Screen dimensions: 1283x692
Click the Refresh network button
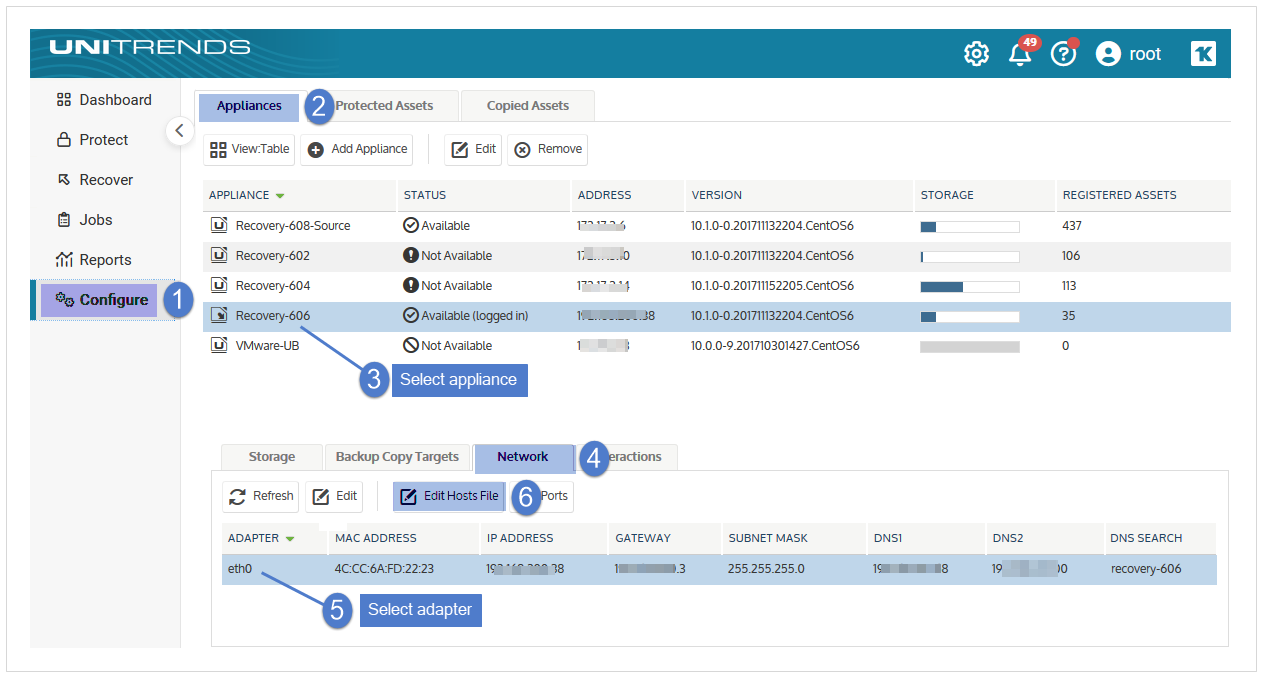click(261, 496)
